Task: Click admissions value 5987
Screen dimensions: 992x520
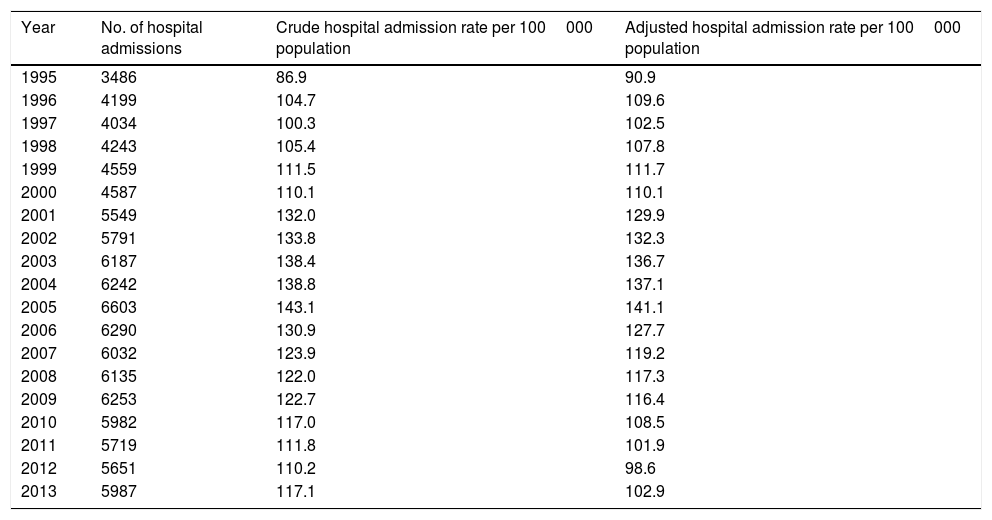Action: click(x=119, y=492)
